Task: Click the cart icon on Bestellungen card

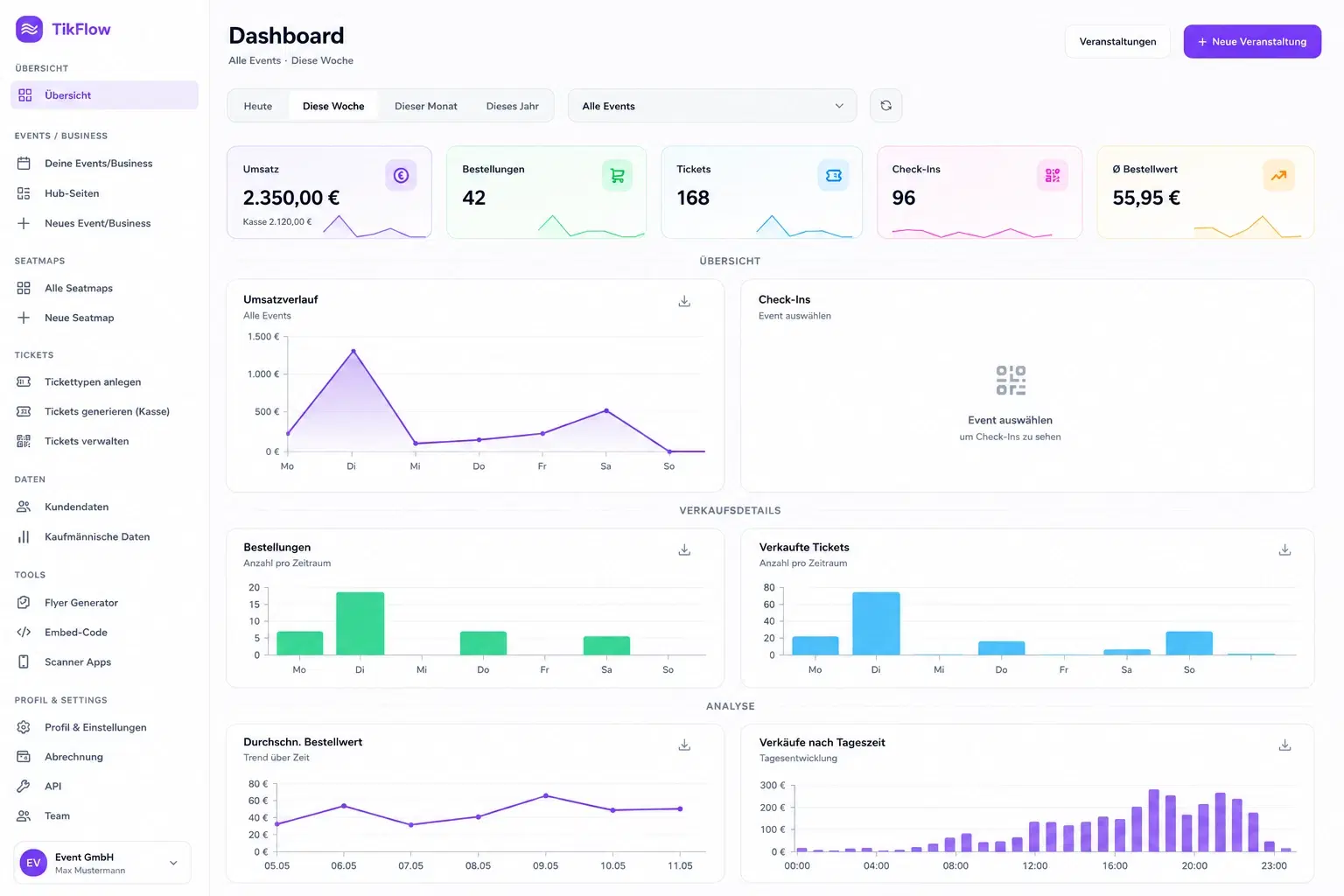Action: [x=617, y=176]
